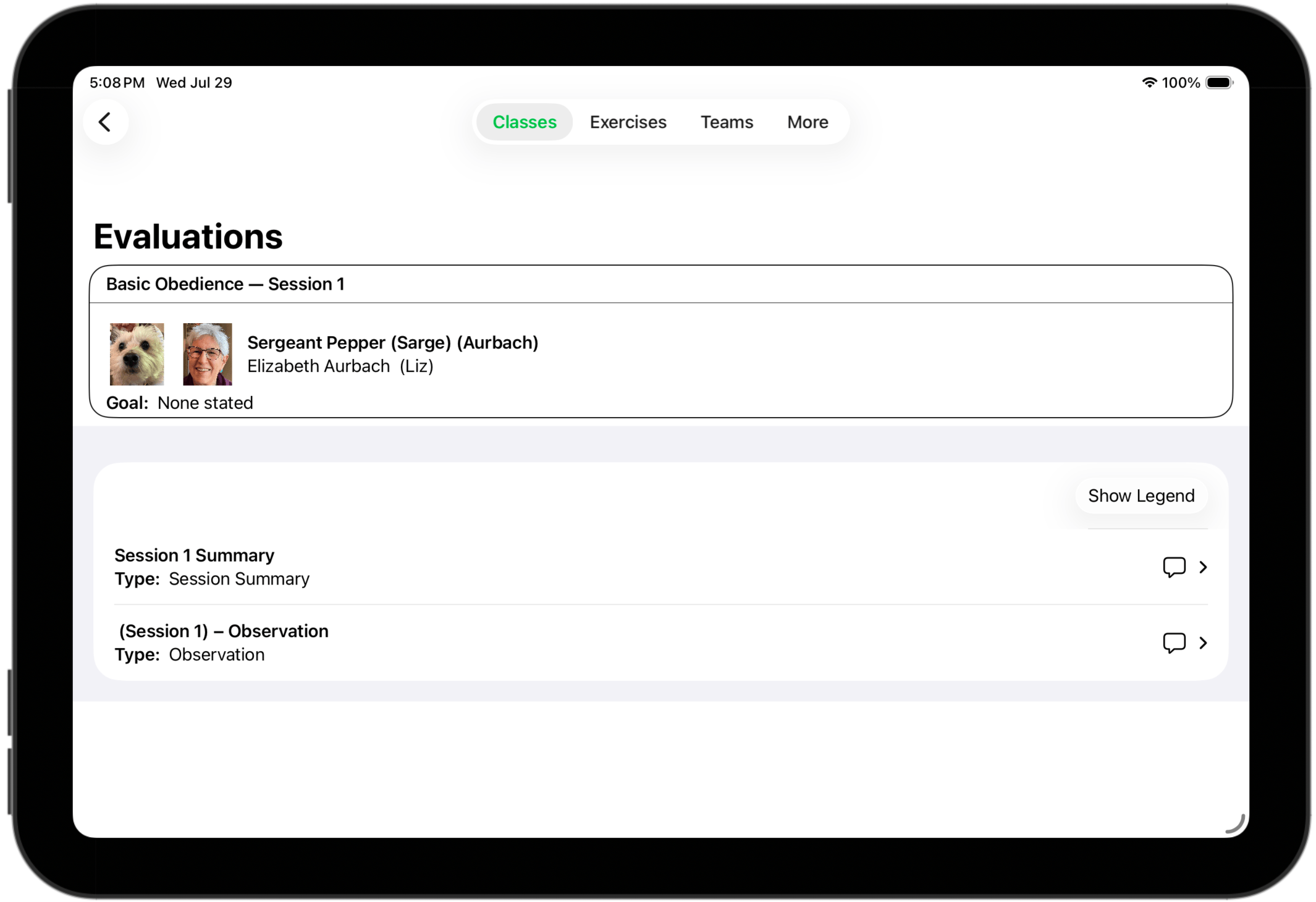Tap Type: Observation label
The width and height of the screenshot is (1316, 902).
coord(189,654)
